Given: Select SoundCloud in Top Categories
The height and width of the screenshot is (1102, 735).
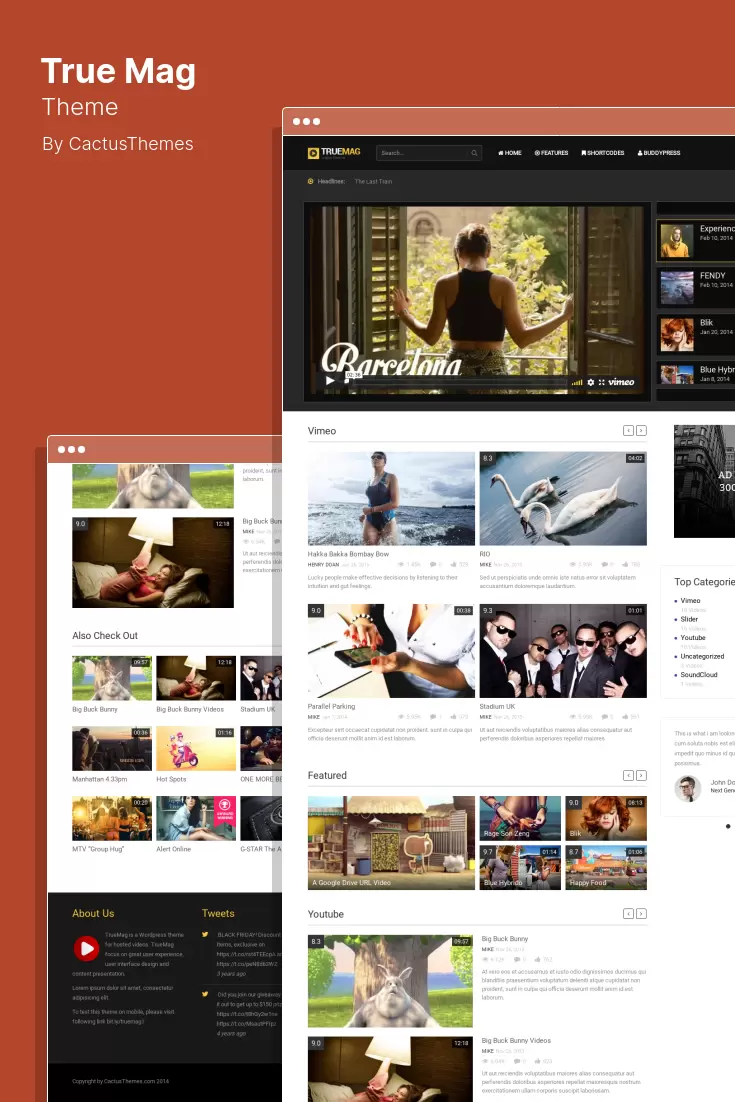Looking at the screenshot, I should (x=699, y=675).
